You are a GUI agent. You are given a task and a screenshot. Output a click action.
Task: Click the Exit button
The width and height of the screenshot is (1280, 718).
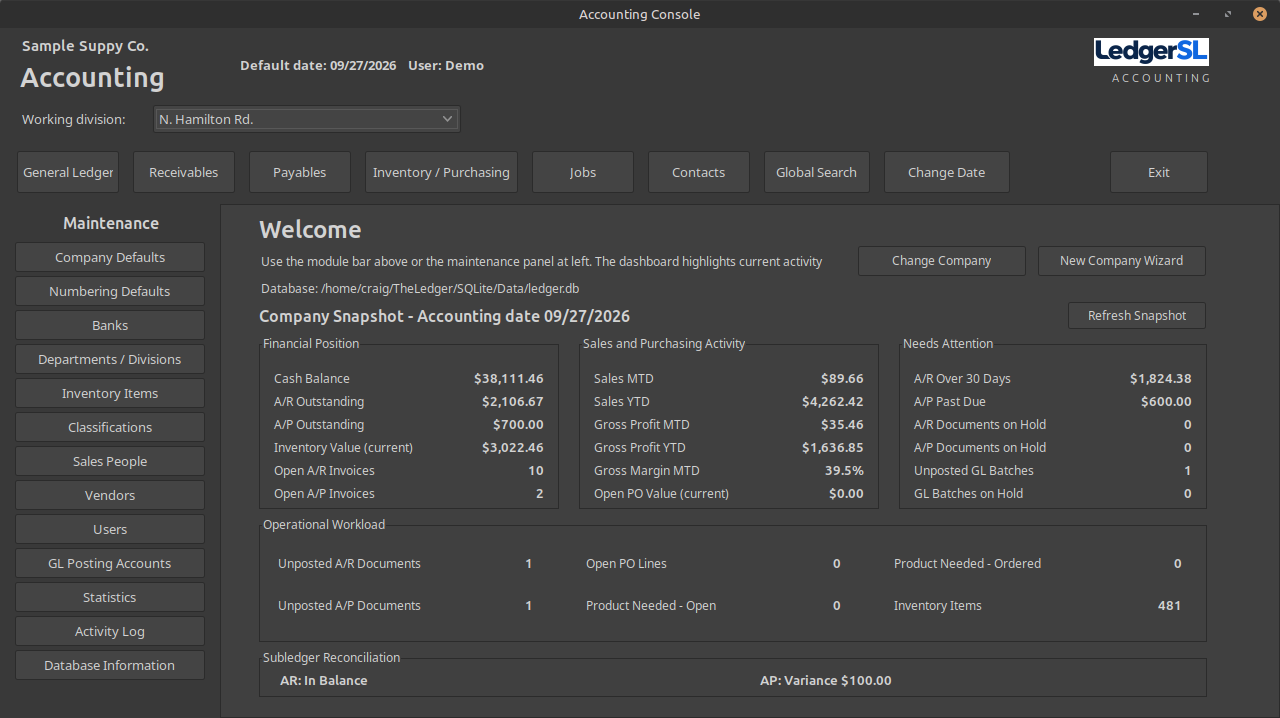(x=1159, y=172)
